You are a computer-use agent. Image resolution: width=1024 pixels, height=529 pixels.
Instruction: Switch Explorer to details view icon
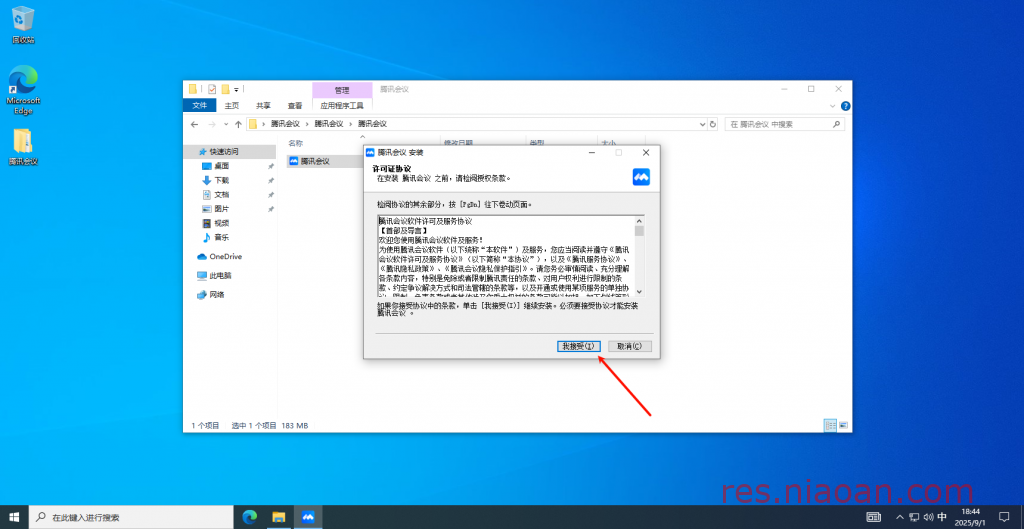click(831, 425)
